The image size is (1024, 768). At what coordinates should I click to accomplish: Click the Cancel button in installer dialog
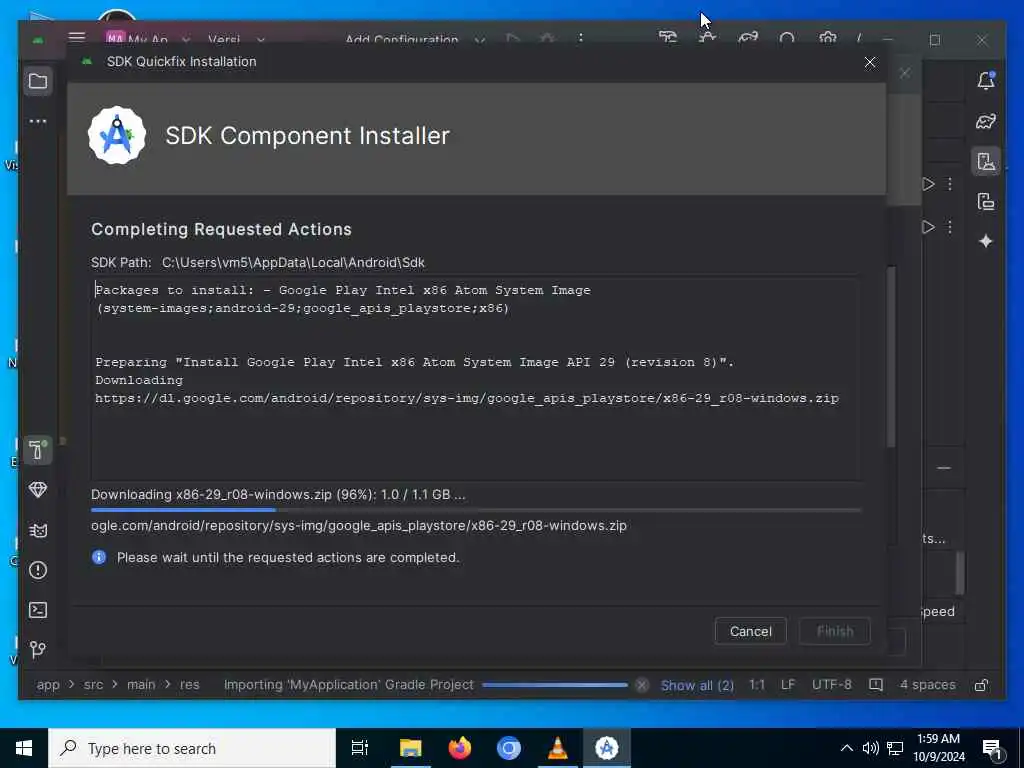click(750, 632)
